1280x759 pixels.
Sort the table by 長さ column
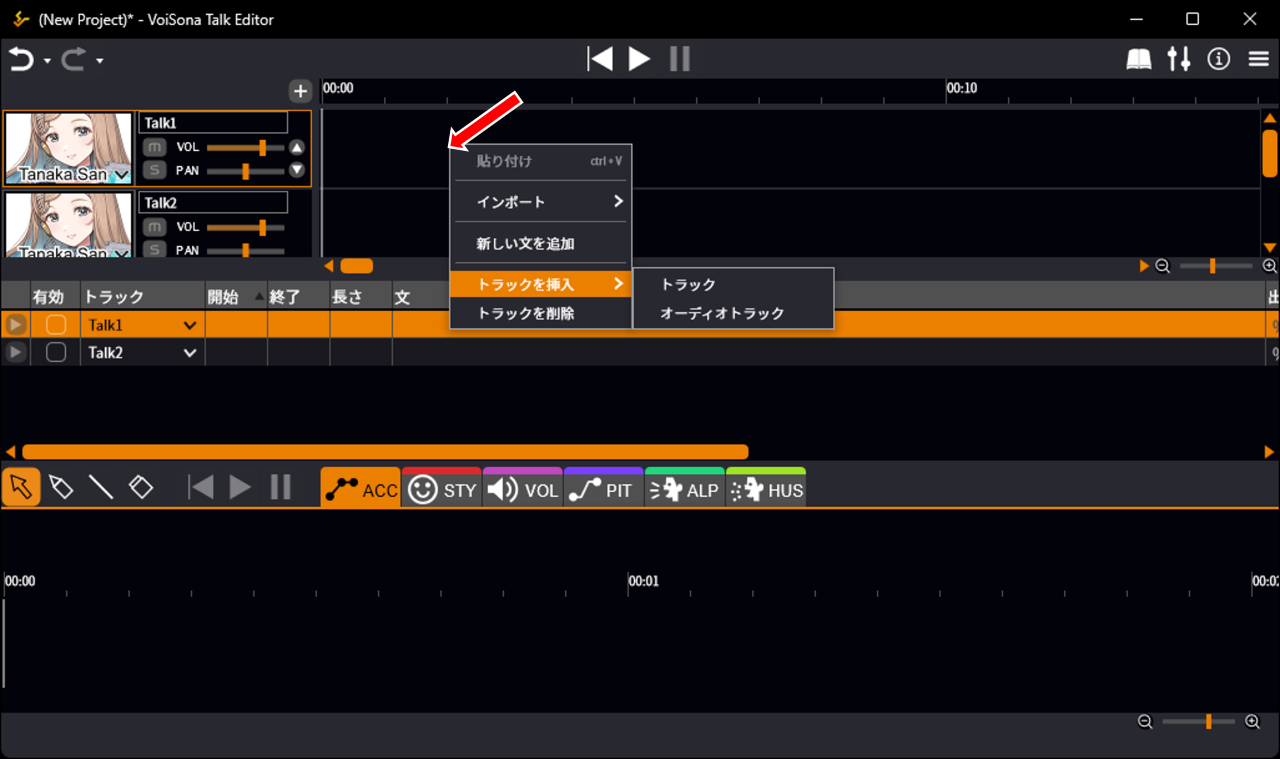point(361,297)
